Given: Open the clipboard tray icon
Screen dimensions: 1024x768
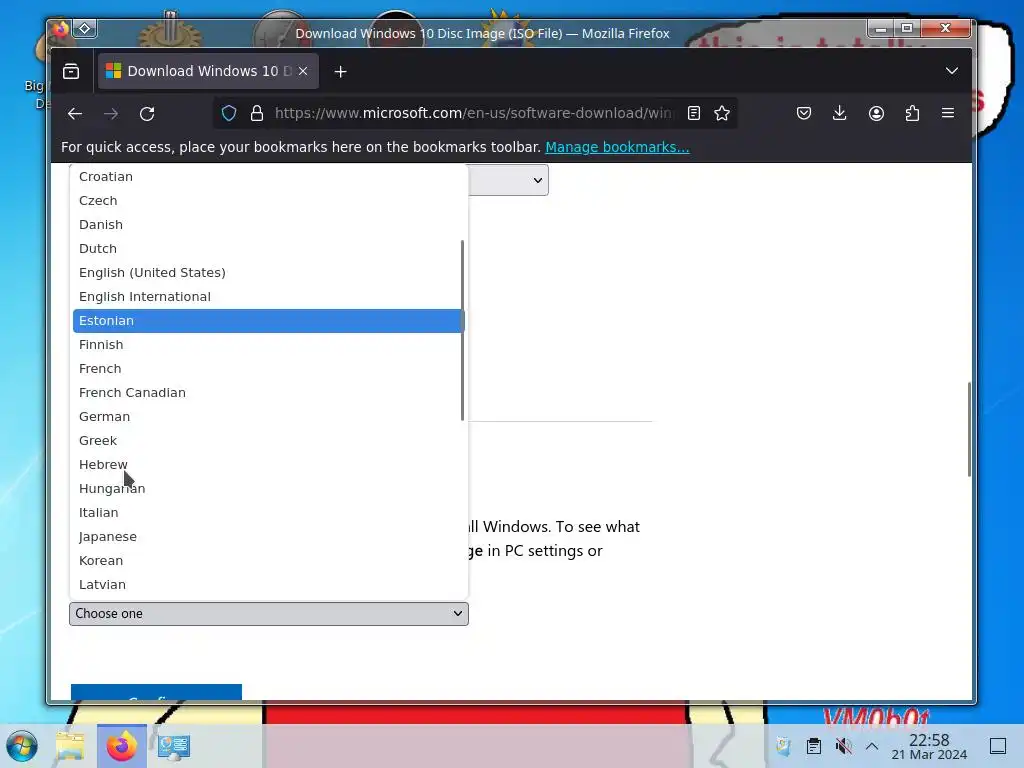Looking at the screenshot, I should 814,746.
